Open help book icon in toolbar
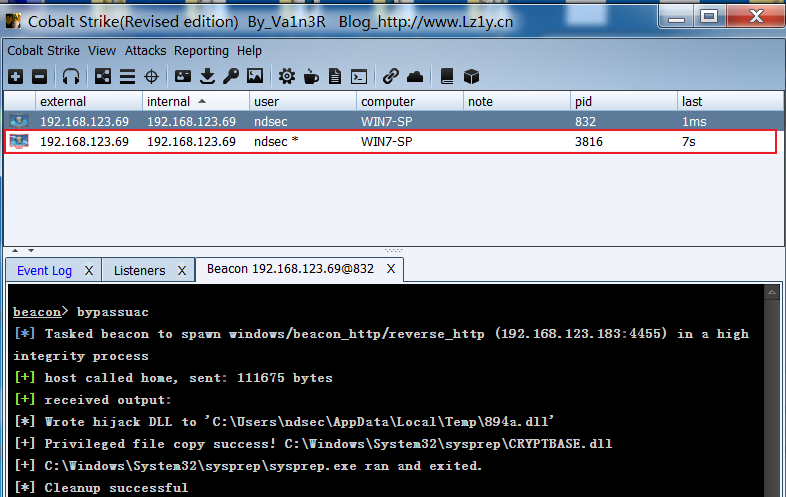 coord(447,76)
